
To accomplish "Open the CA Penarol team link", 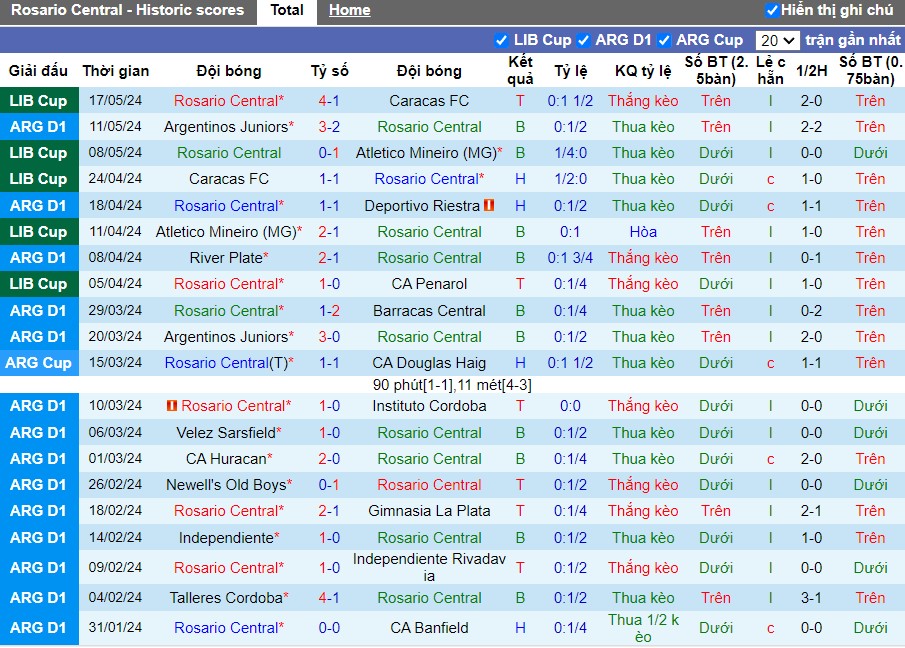I will tap(429, 284).
